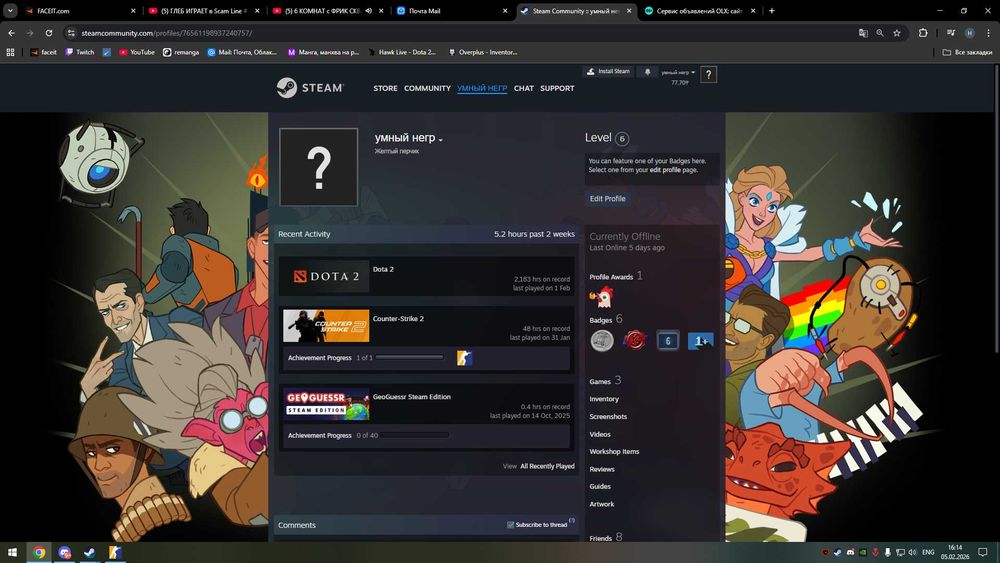Expand the profile name dropdown arrow
1000x563 pixels.
tap(441, 140)
